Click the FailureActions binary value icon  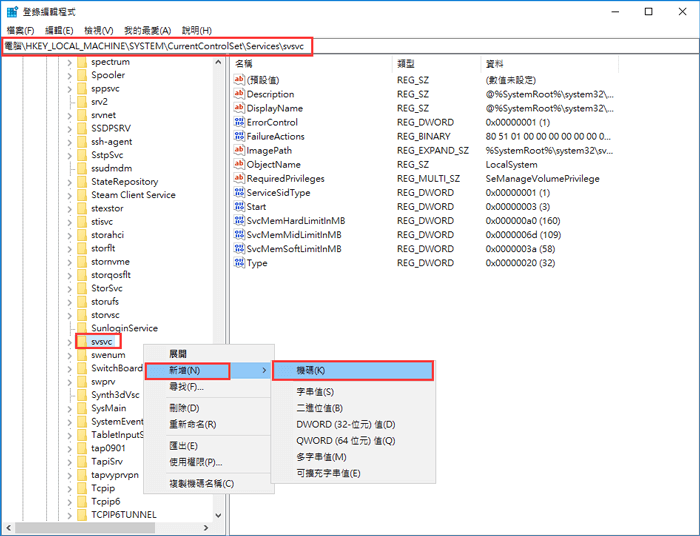coord(239,136)
